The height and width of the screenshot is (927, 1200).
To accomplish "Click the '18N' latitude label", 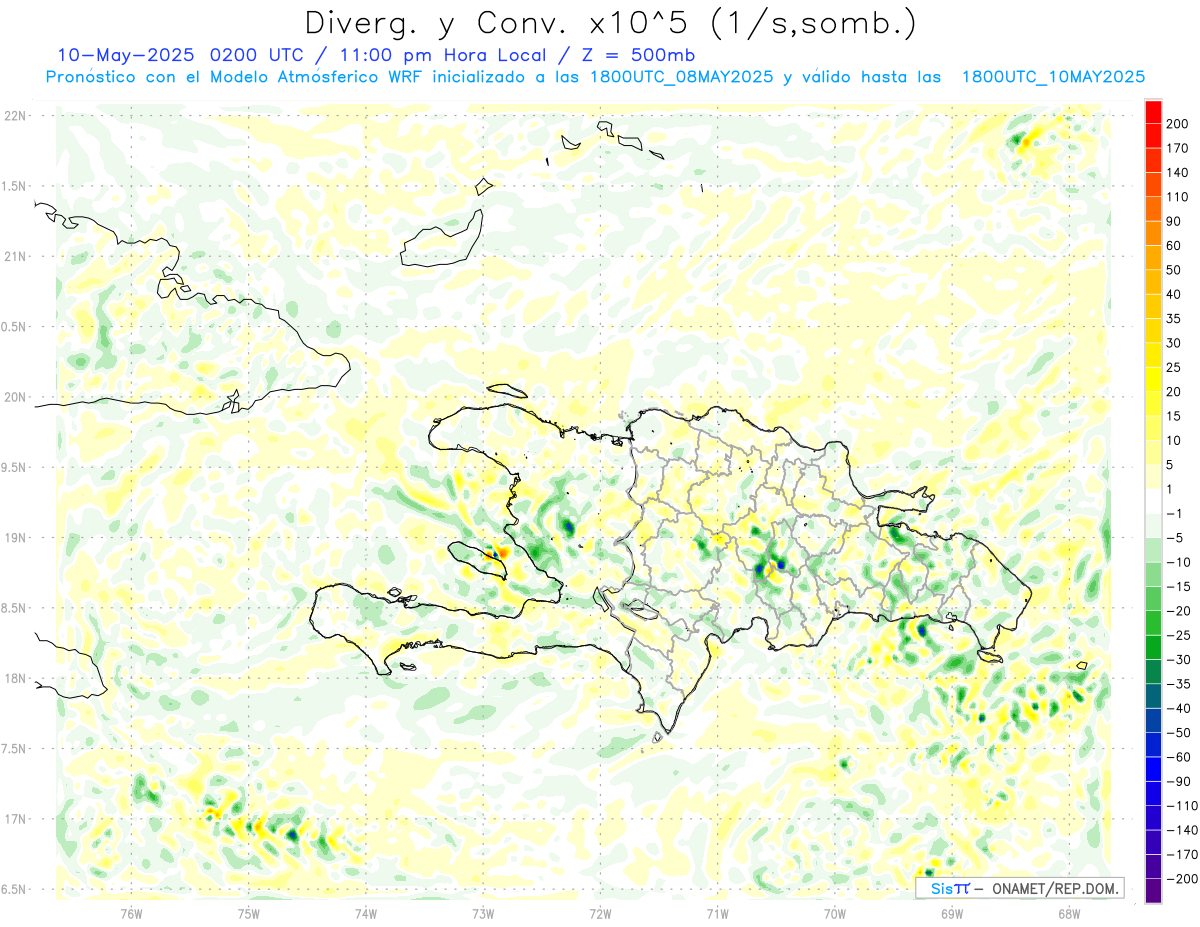I will point(16,679).
